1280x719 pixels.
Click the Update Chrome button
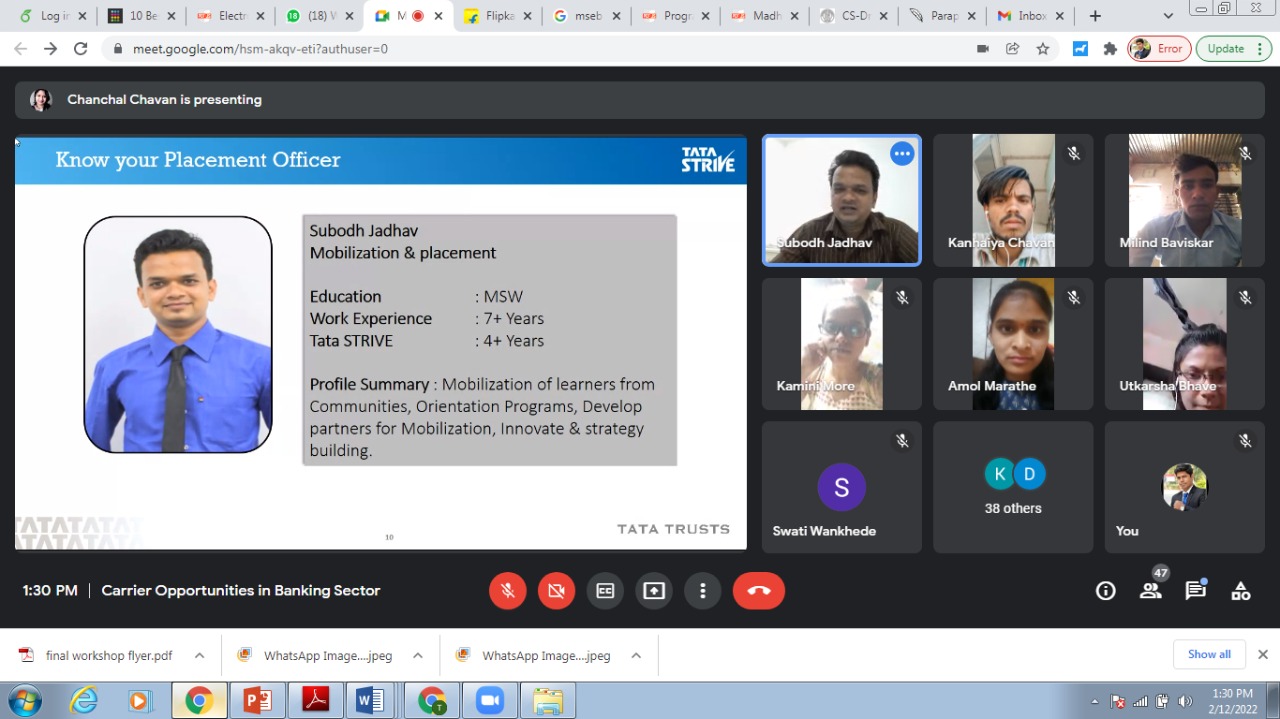pyautogui.click(x=1234, y=49)
